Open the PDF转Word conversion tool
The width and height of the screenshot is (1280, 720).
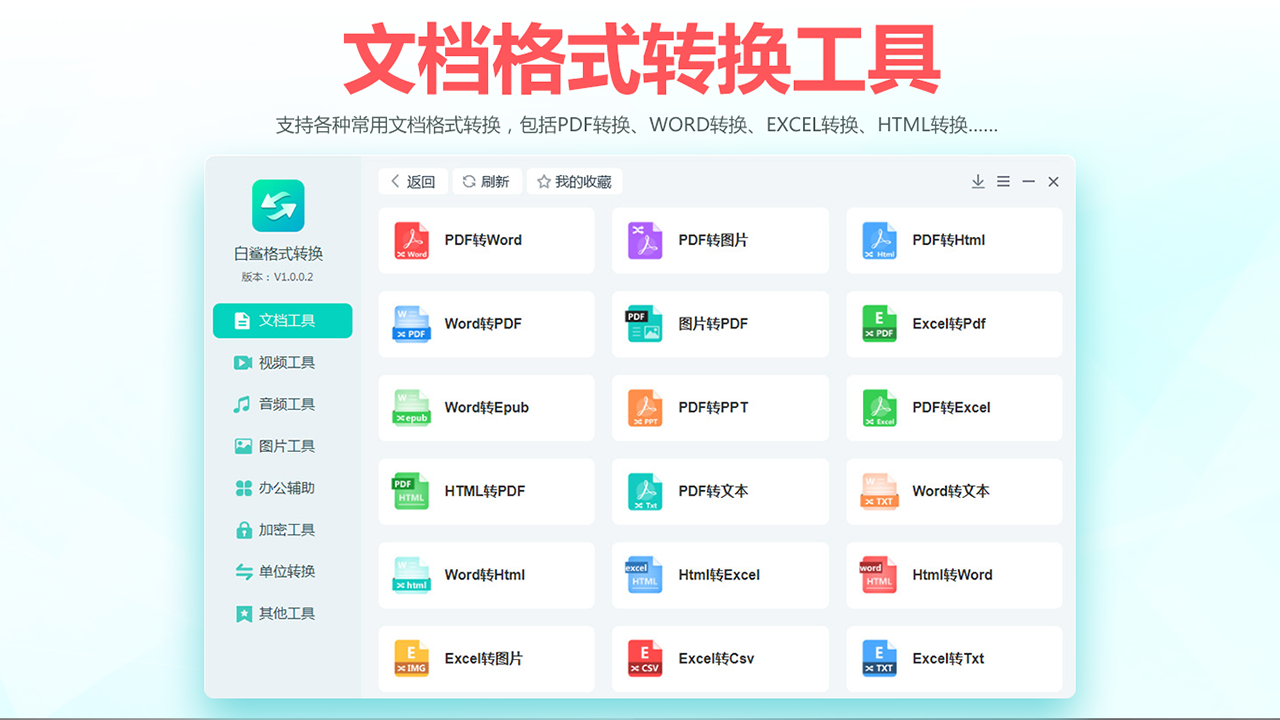click(486, 241)
